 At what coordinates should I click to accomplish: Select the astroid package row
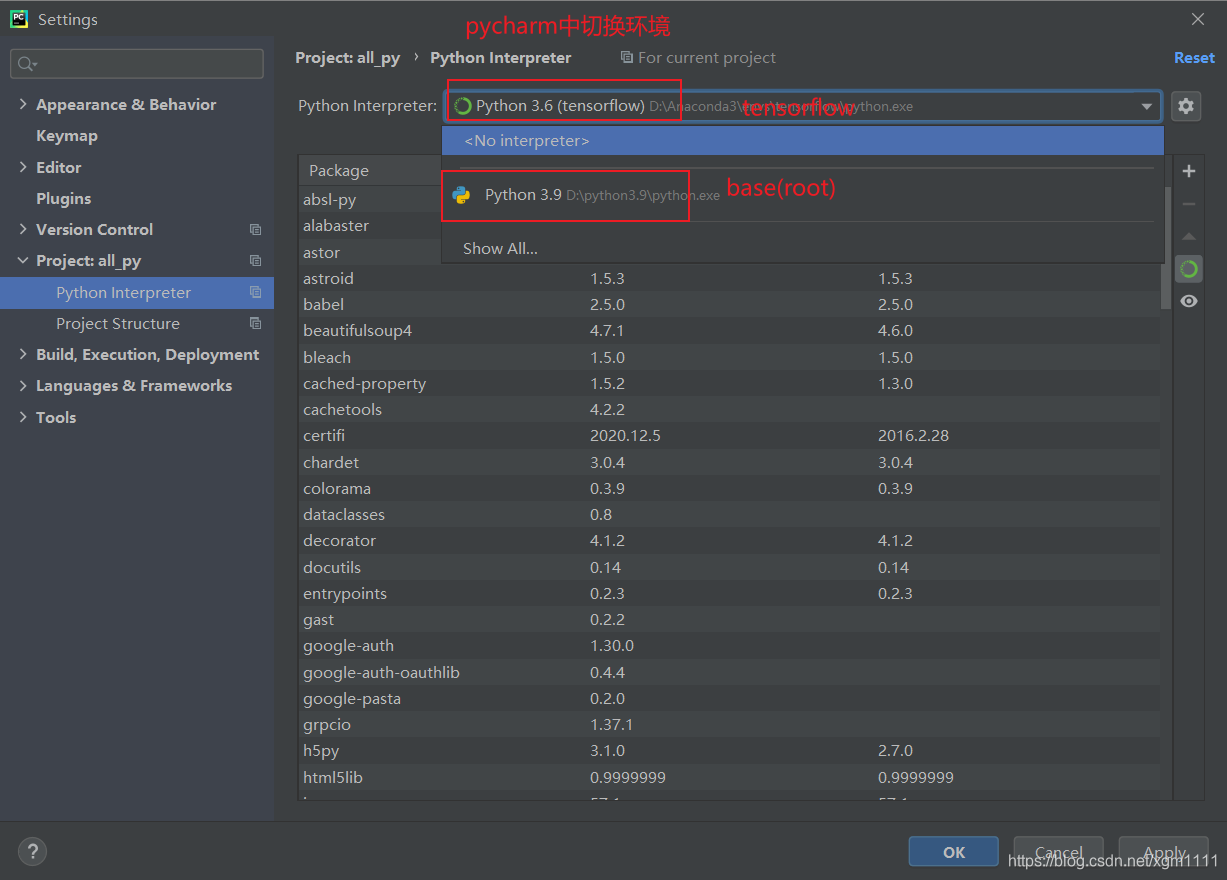(x=731, y=279)
